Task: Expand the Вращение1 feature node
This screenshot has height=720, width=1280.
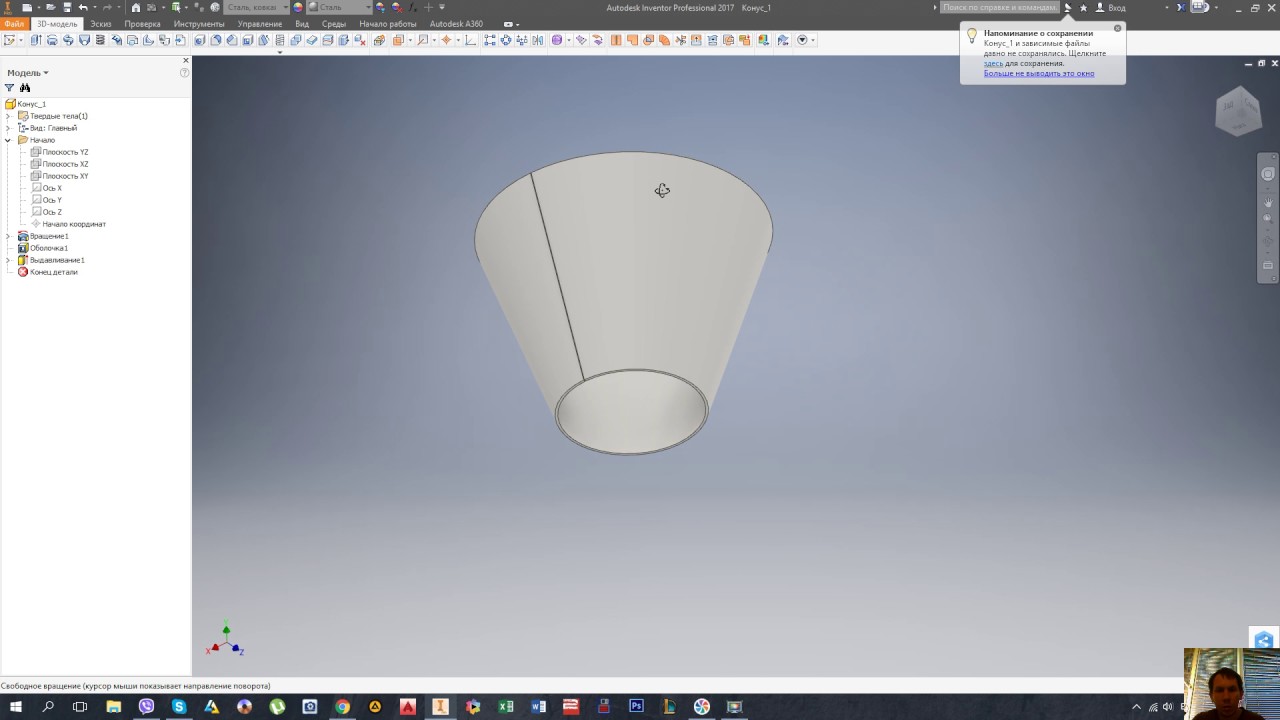Action: pos(9,236)
